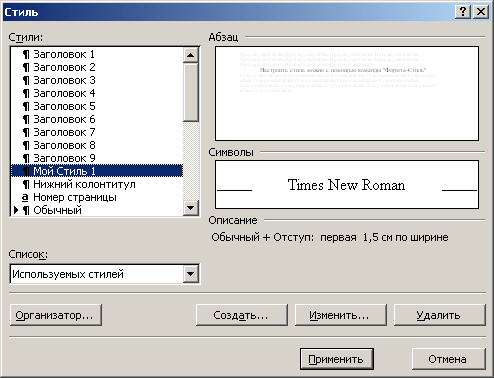The height and width of the screenshot is (378, 494).
Task: Choose the Мой Стиль 1 entry
Action: [97, 171]
